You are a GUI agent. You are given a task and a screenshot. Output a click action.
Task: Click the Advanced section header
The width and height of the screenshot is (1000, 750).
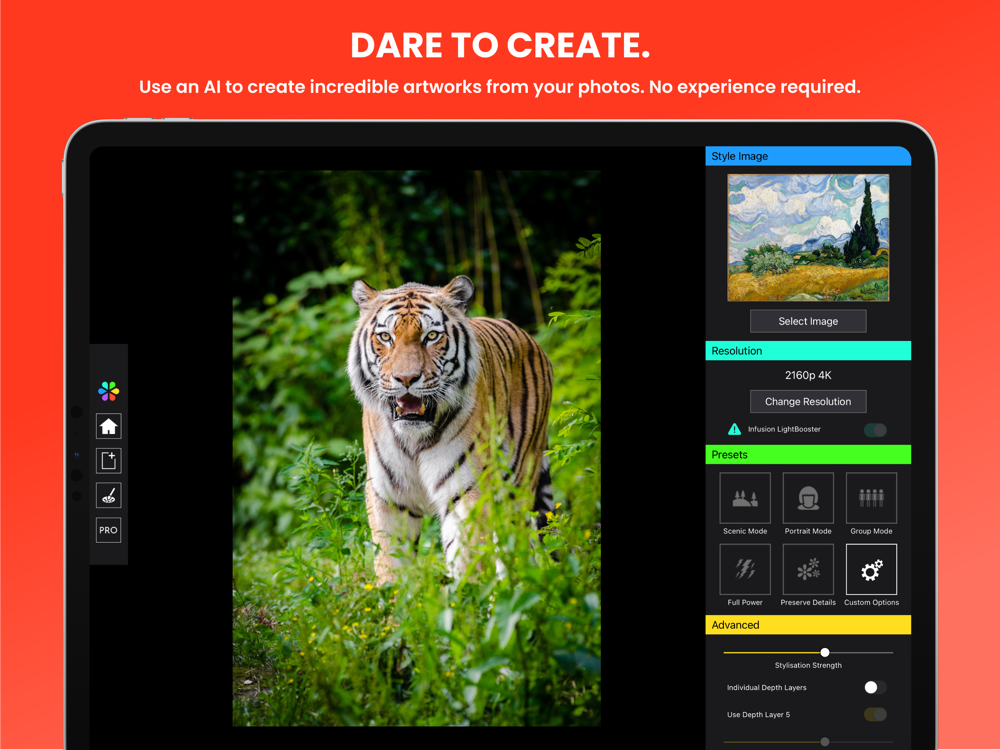click(x=808, y=625)
